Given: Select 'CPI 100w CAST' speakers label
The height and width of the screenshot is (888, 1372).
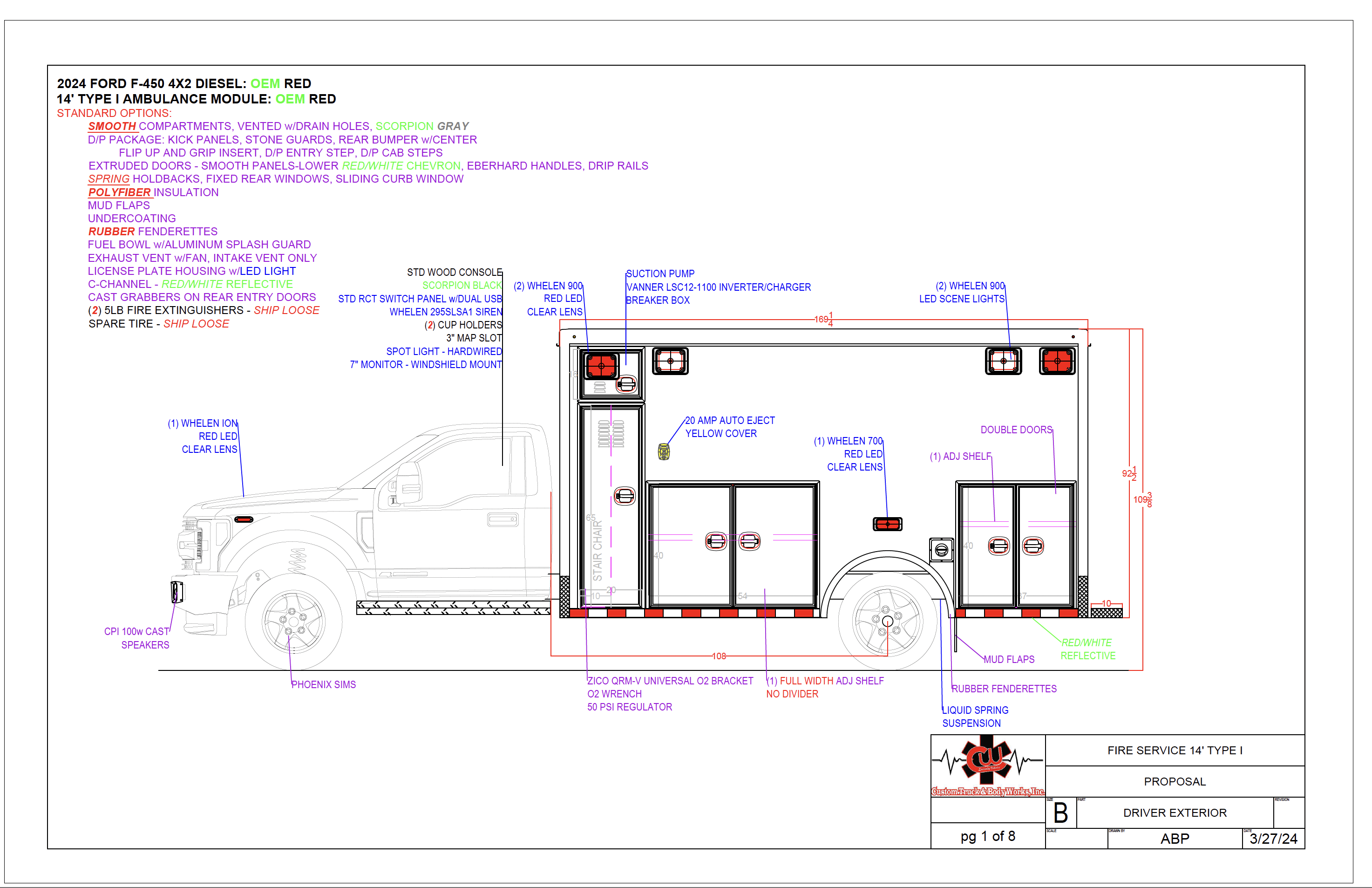Looking at the screenshot, I should coord(137,631).
